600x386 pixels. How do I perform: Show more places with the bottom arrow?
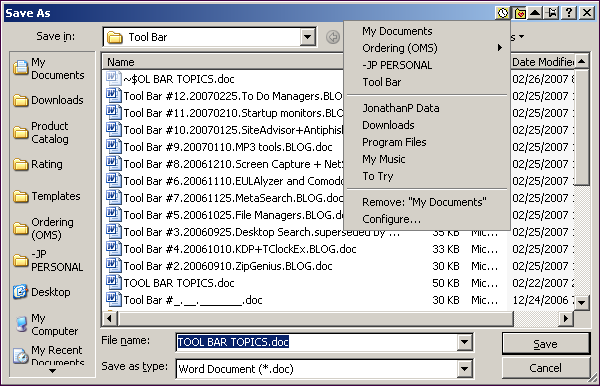52,371
